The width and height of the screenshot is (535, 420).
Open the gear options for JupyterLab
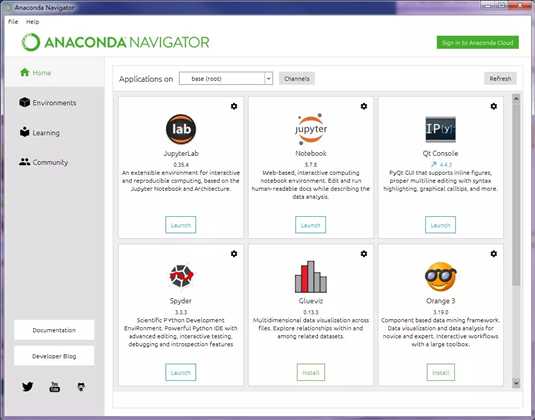(x=234, y=106)
